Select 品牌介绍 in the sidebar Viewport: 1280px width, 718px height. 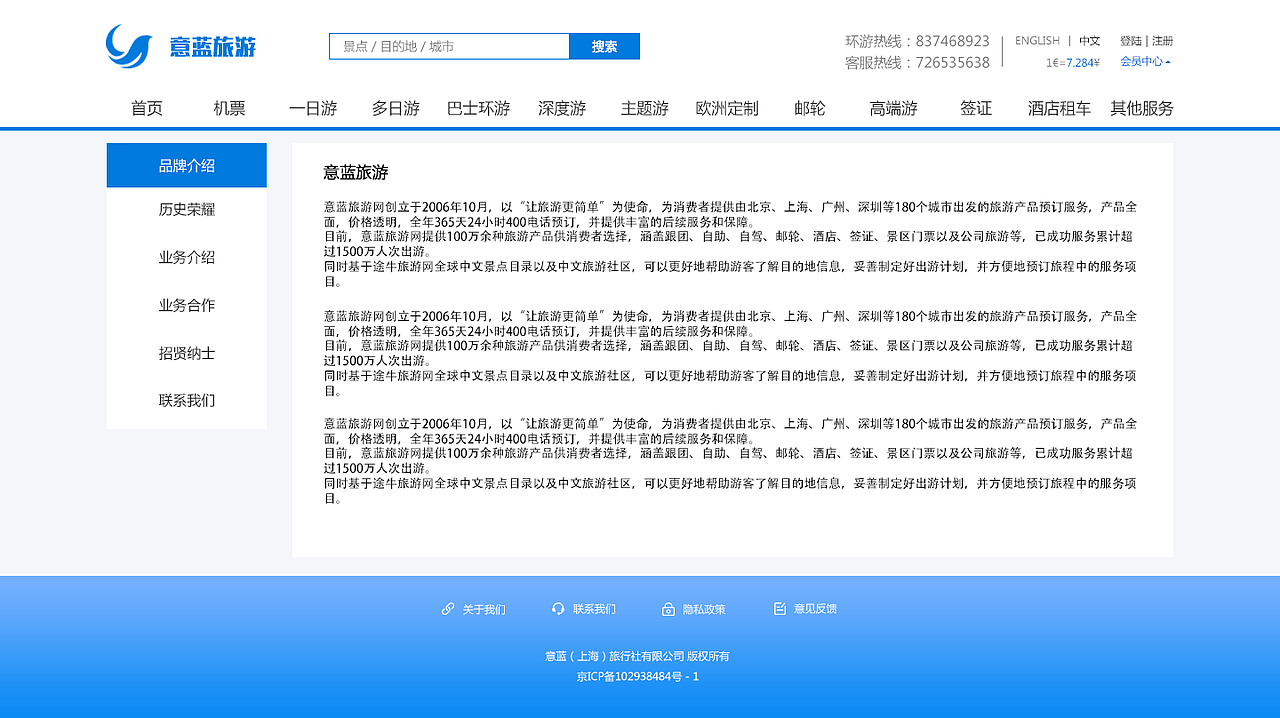(186, 165)
